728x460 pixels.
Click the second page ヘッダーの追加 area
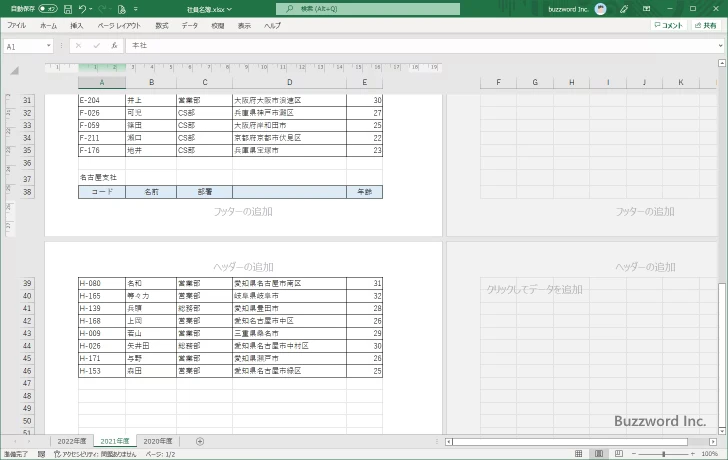645,267
